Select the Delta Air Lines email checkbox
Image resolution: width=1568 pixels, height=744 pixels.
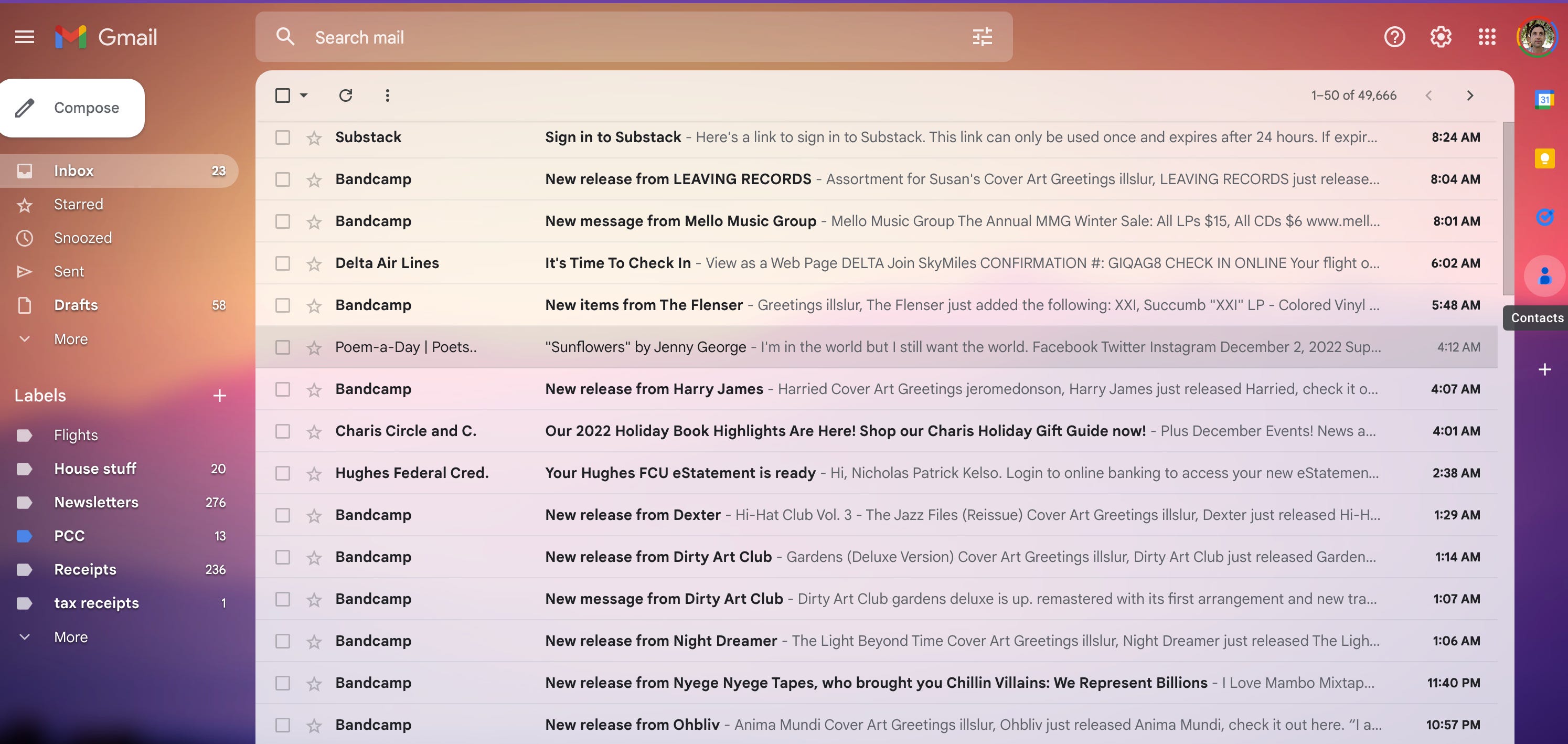coord(282,263)
